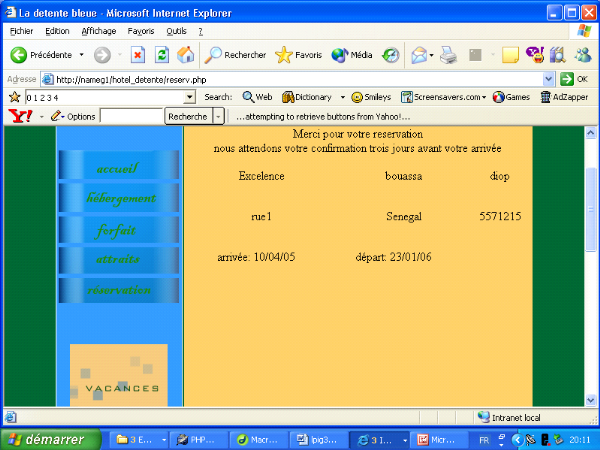Open the Smileys toolbar button
This screenshot has width=600, height=450.
371,97
